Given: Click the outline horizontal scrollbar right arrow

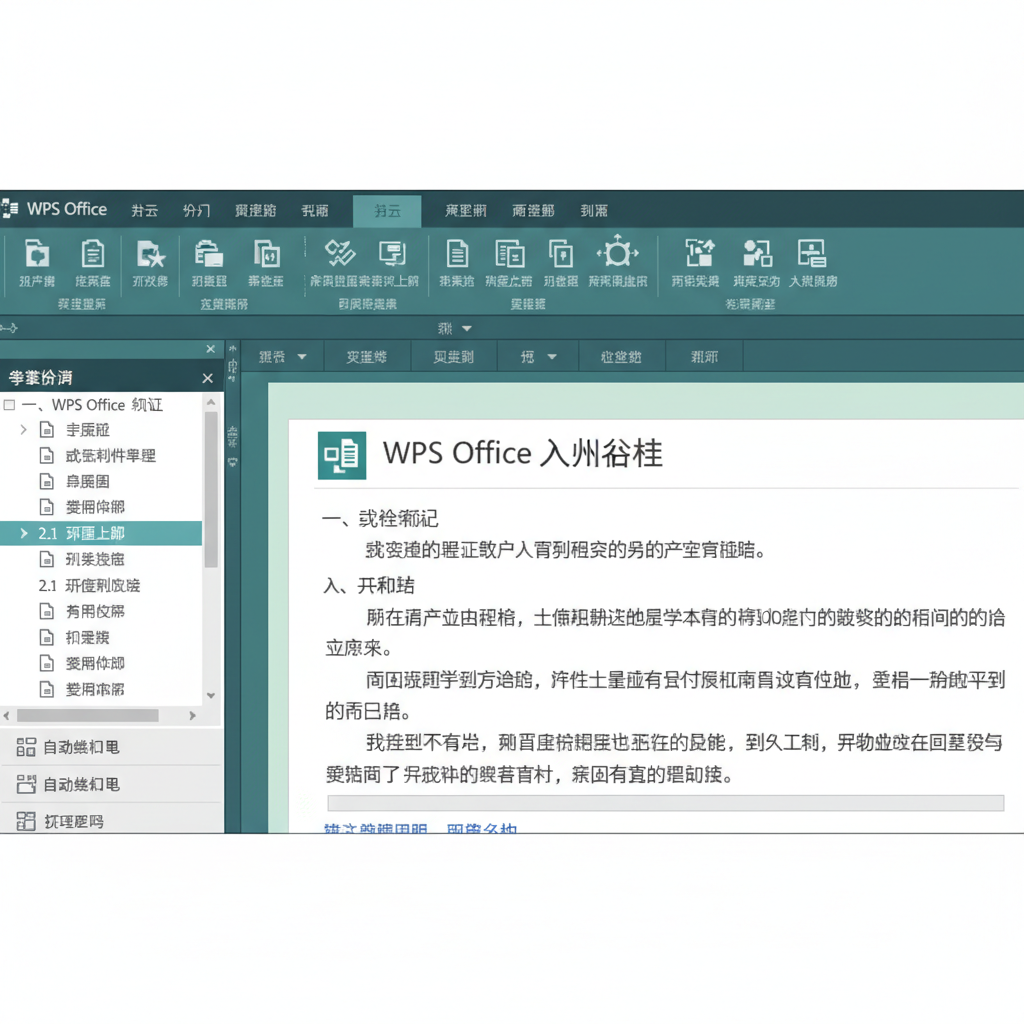Looking at the screenshot, I should coord(192,716).
